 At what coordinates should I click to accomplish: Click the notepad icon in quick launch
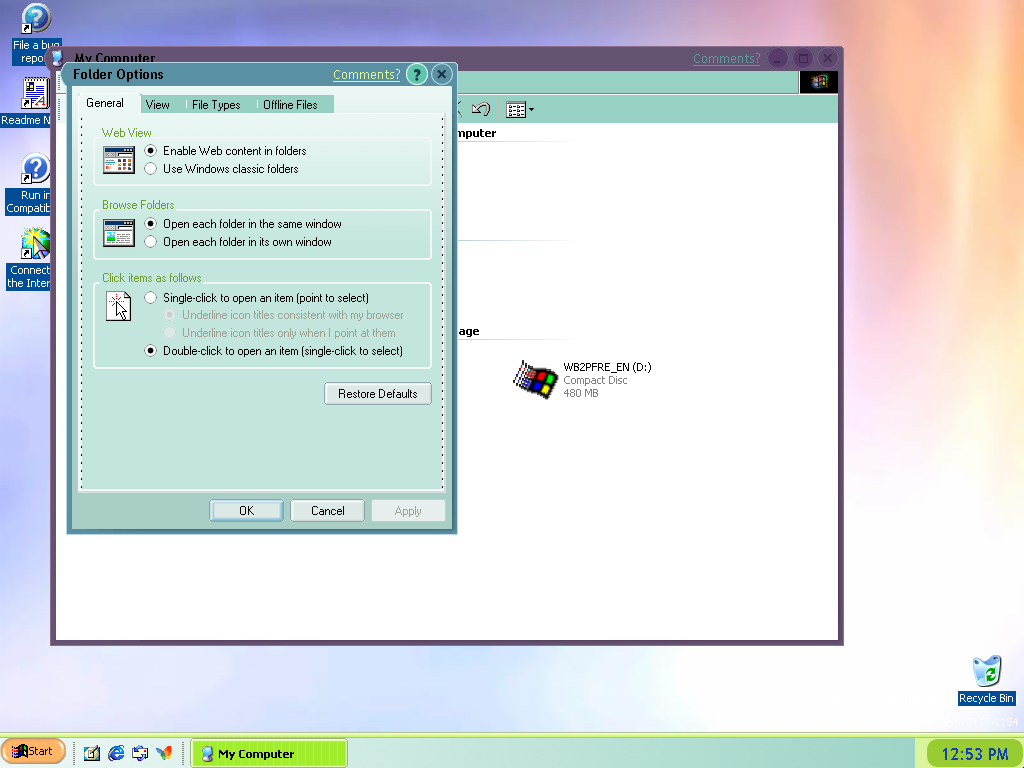pos(92,753)
